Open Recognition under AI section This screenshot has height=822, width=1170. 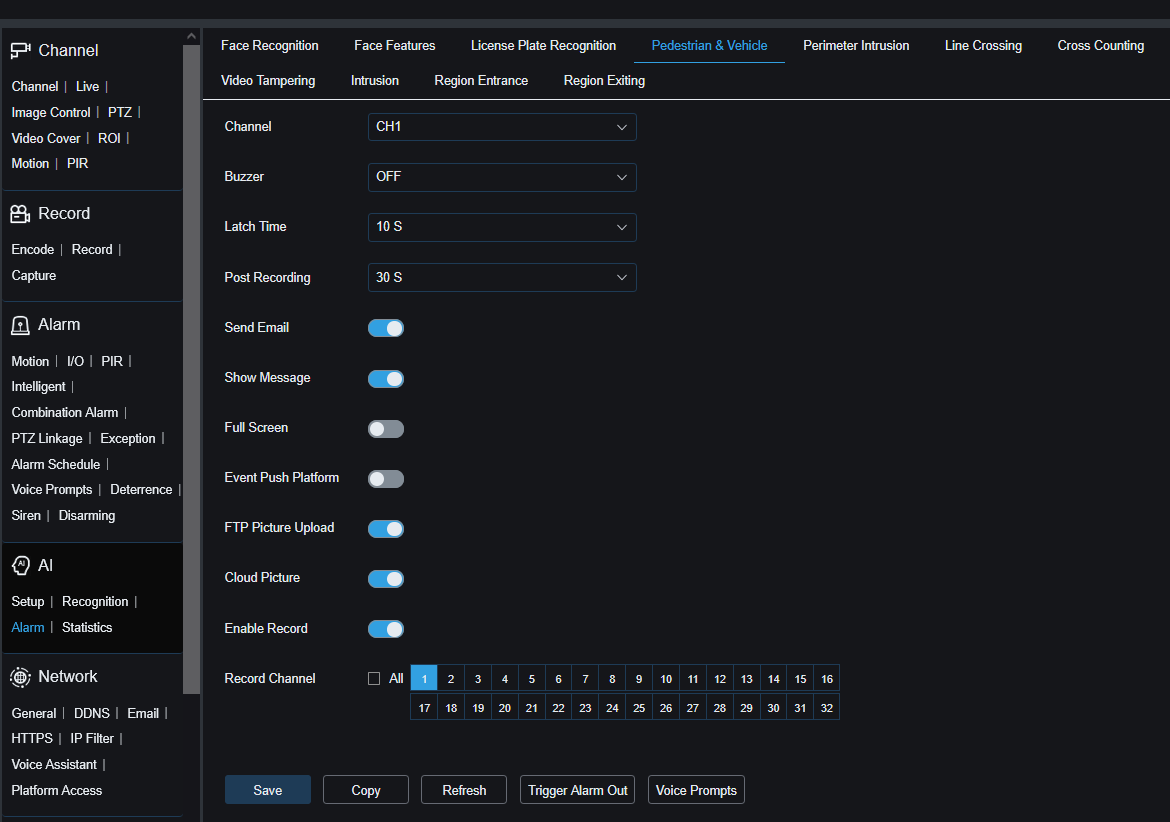[x=95, y=602]
